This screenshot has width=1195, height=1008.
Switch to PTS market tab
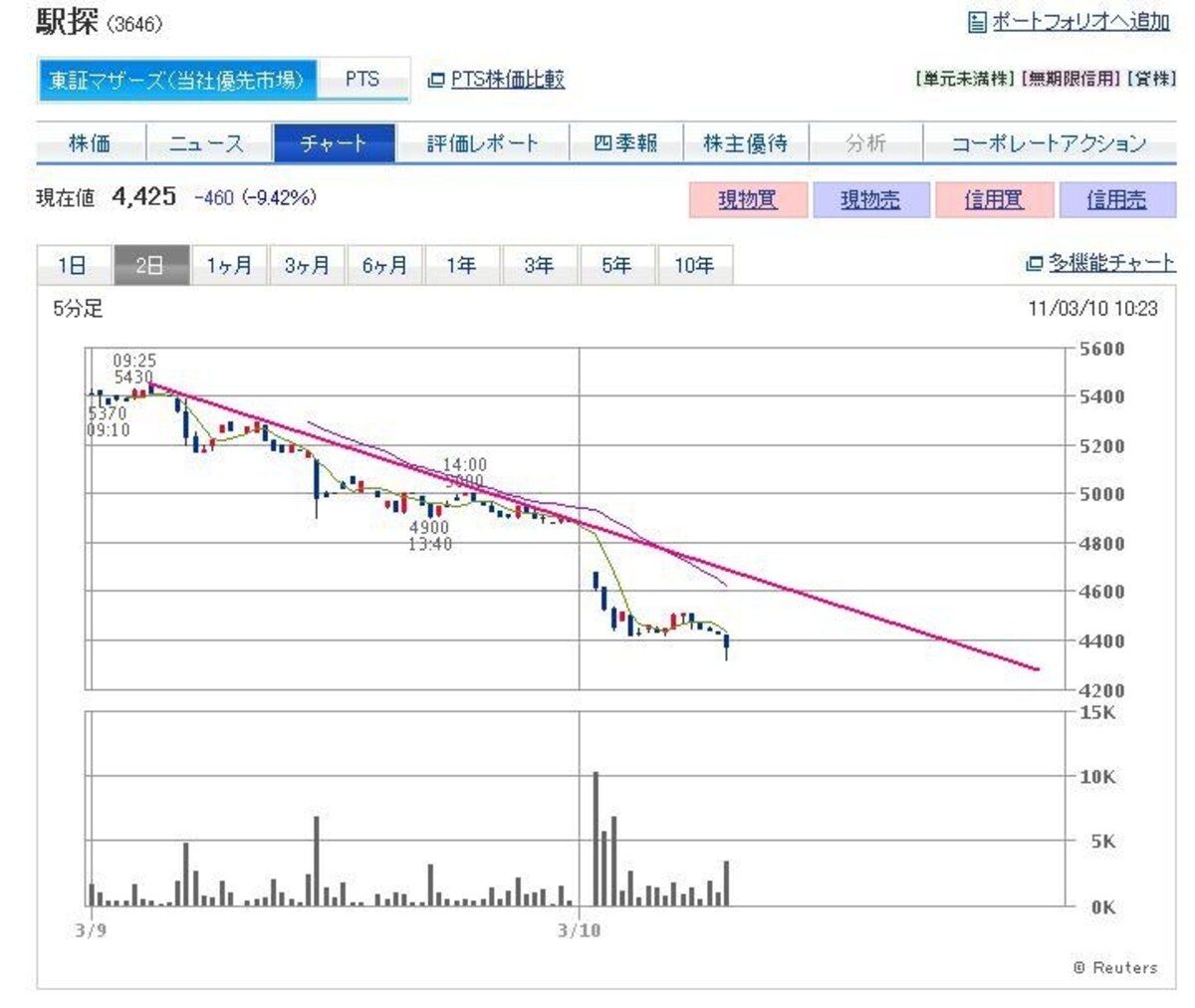point(362,79)
